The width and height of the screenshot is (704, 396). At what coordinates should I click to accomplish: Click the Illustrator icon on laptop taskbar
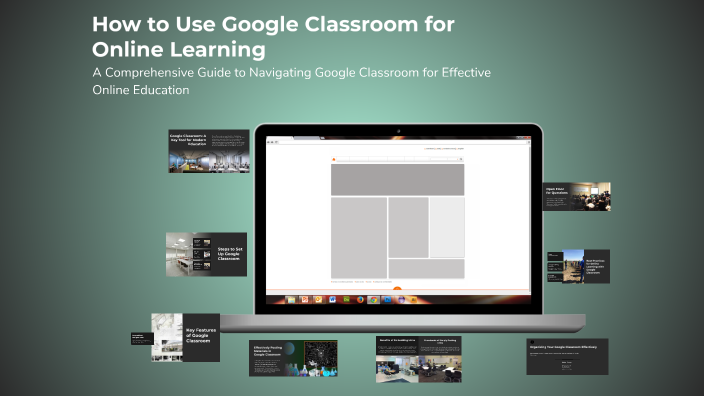pyautogui.click(x=414, y=299)
